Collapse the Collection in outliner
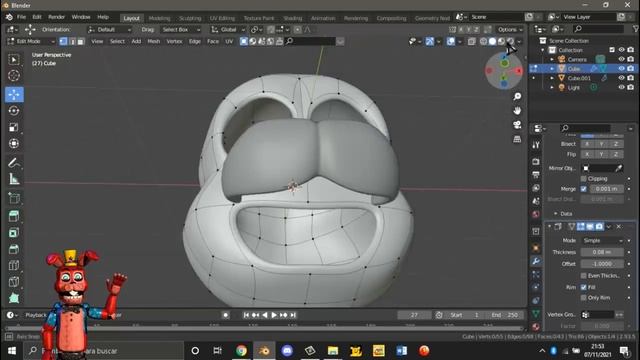 point(543,50)
